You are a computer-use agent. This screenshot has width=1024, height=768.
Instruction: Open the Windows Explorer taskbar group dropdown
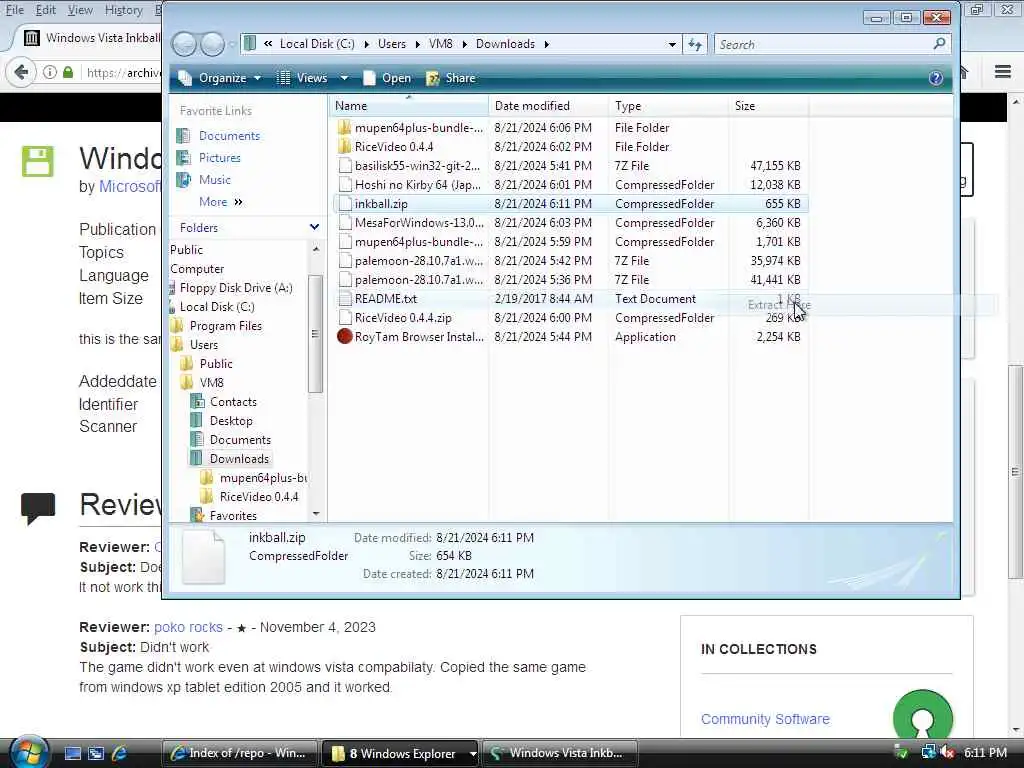click(472, 754)
